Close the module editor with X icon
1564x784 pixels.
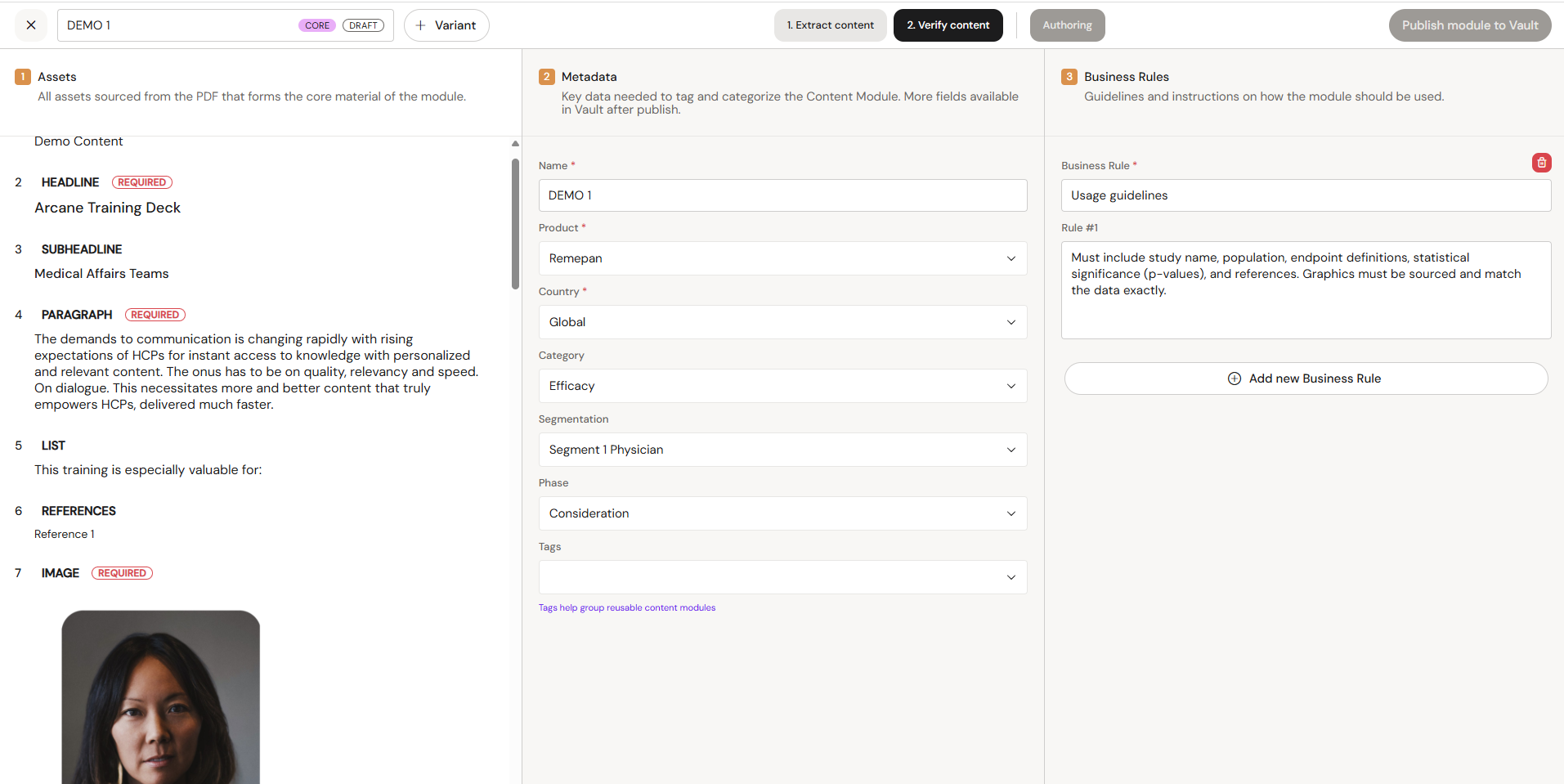click(x=31, y=25)
